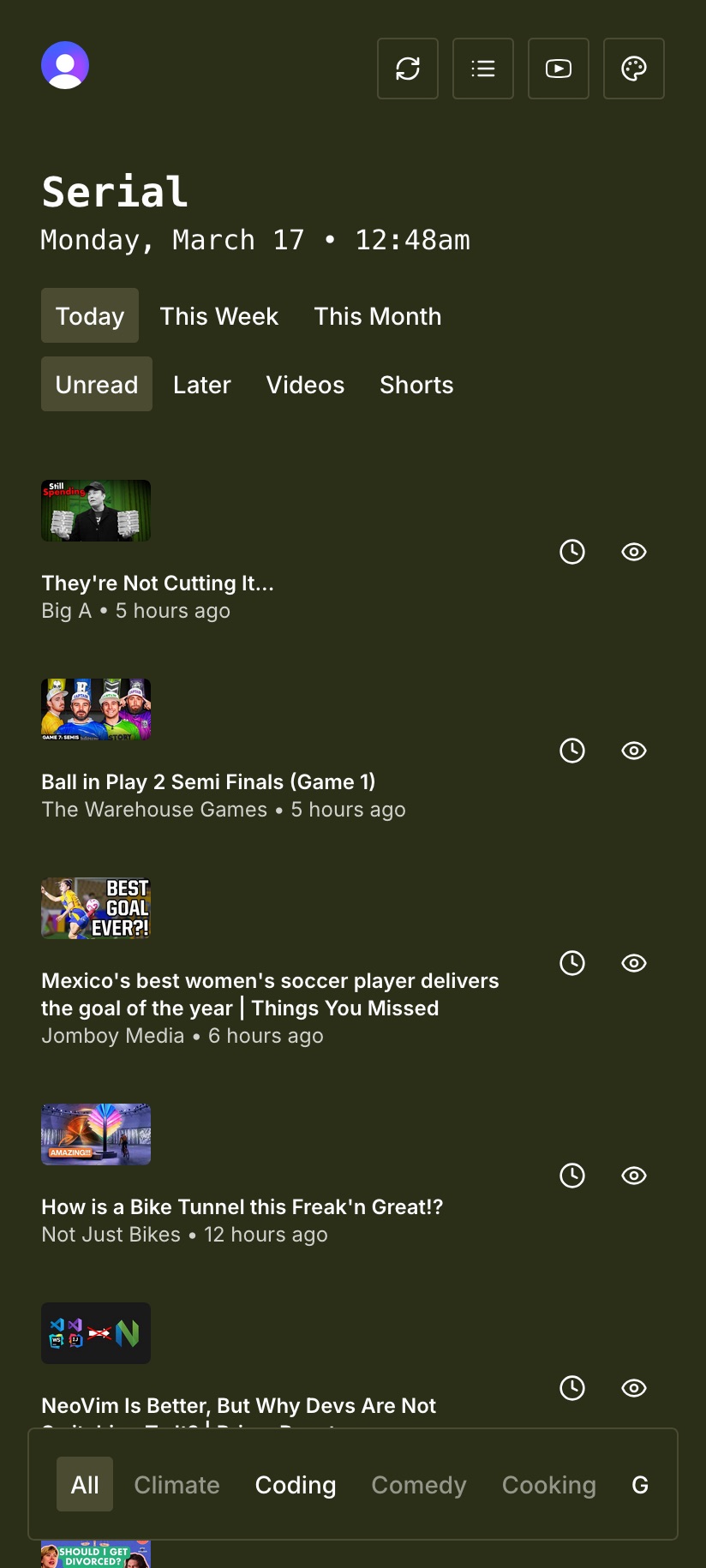Switch to This Month tab
Screen dimensions: 706x1568
coord(378,316)
